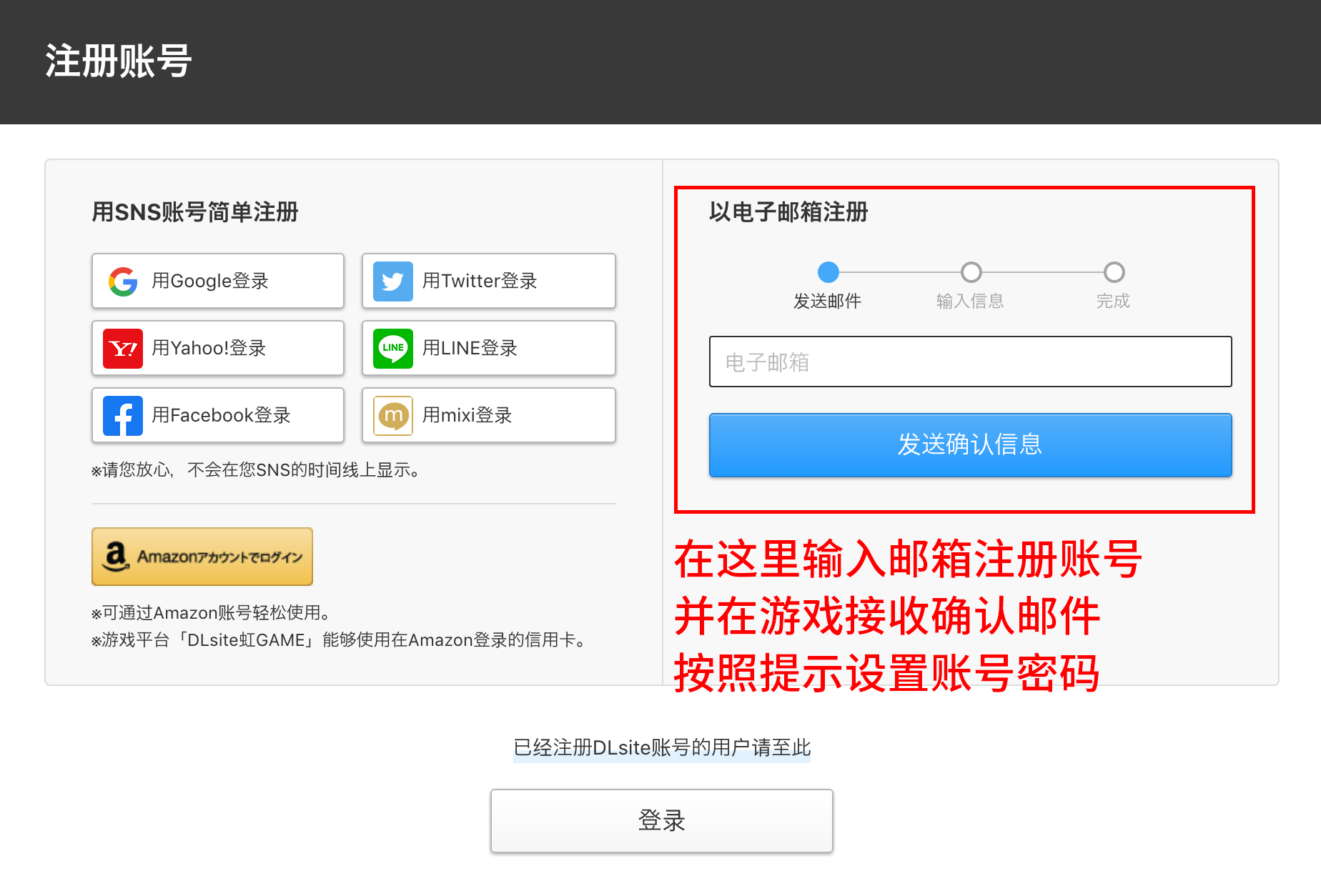1321x896 pixels.
Task: Click the 以电子邮箱注册 heading
Action: click(x=788, y=212)
